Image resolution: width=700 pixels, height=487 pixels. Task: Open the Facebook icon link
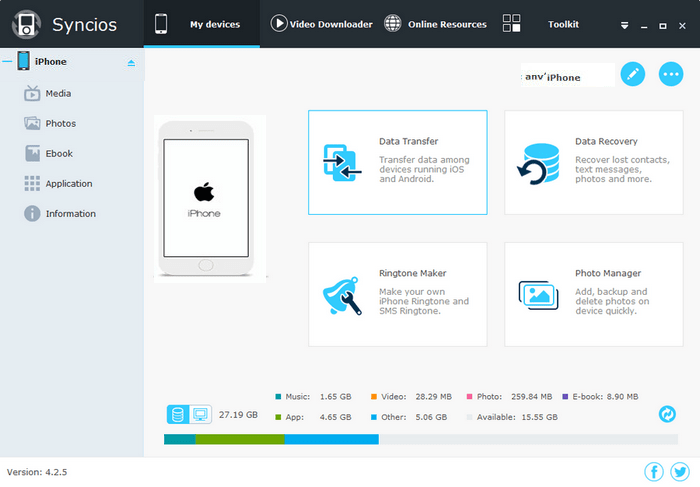click(654, 471)
